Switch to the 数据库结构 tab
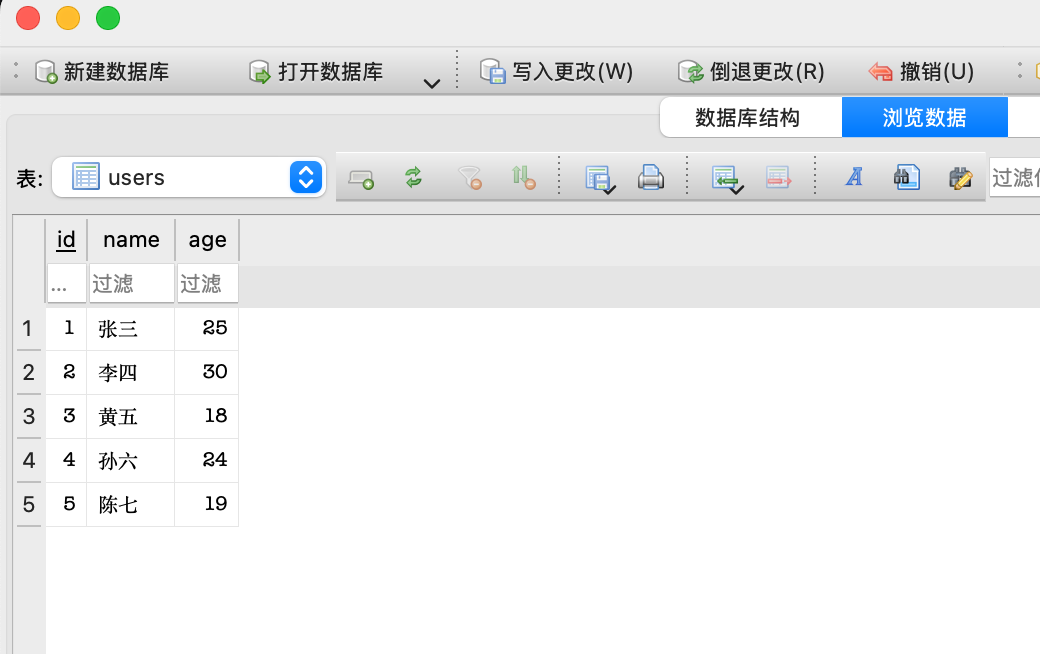 (x=750, y=117)
